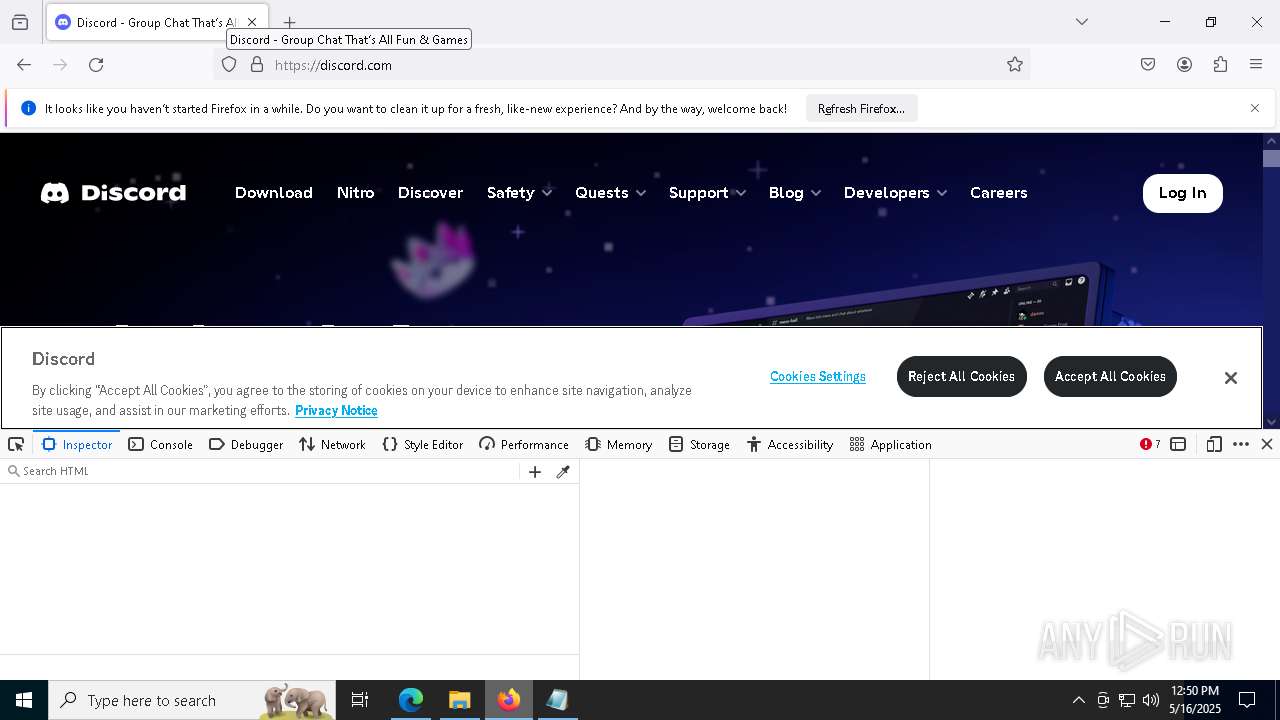Expand the Blog dropdown menu
The image size is (1280, 720).
(794, 193)
